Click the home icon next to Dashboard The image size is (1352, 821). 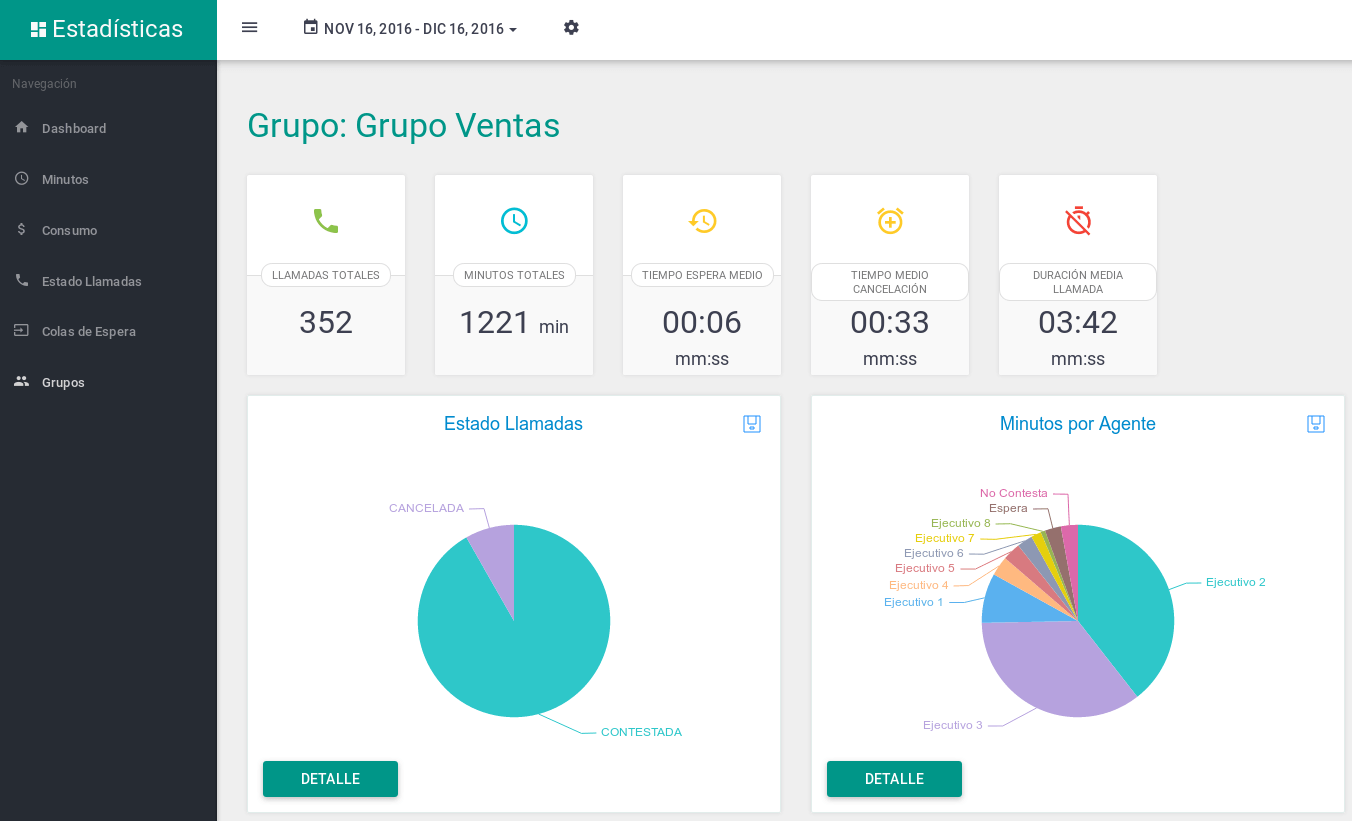[22, 127]
